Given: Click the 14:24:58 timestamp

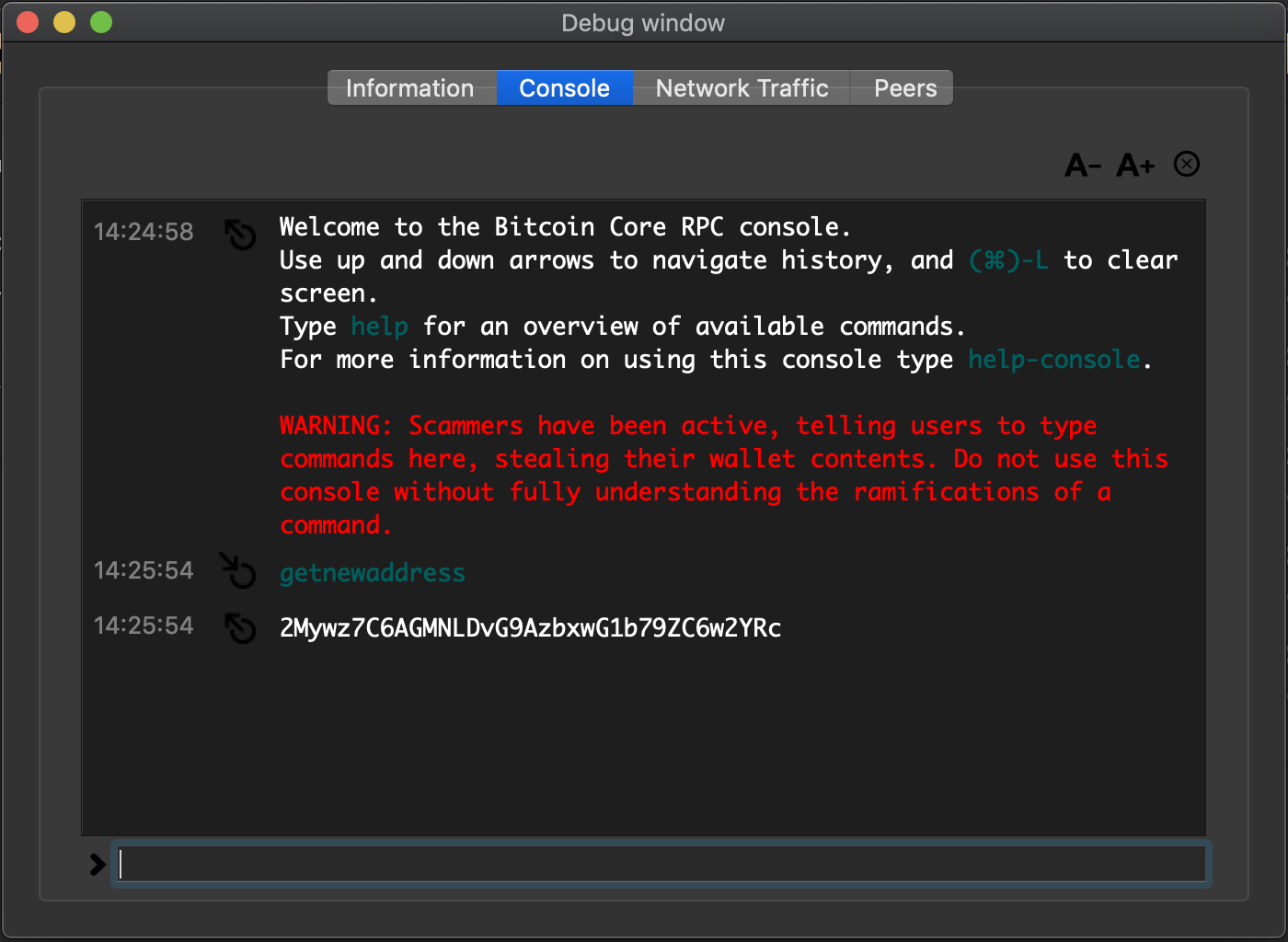Looking at the screenshot, I should point(144,232).
